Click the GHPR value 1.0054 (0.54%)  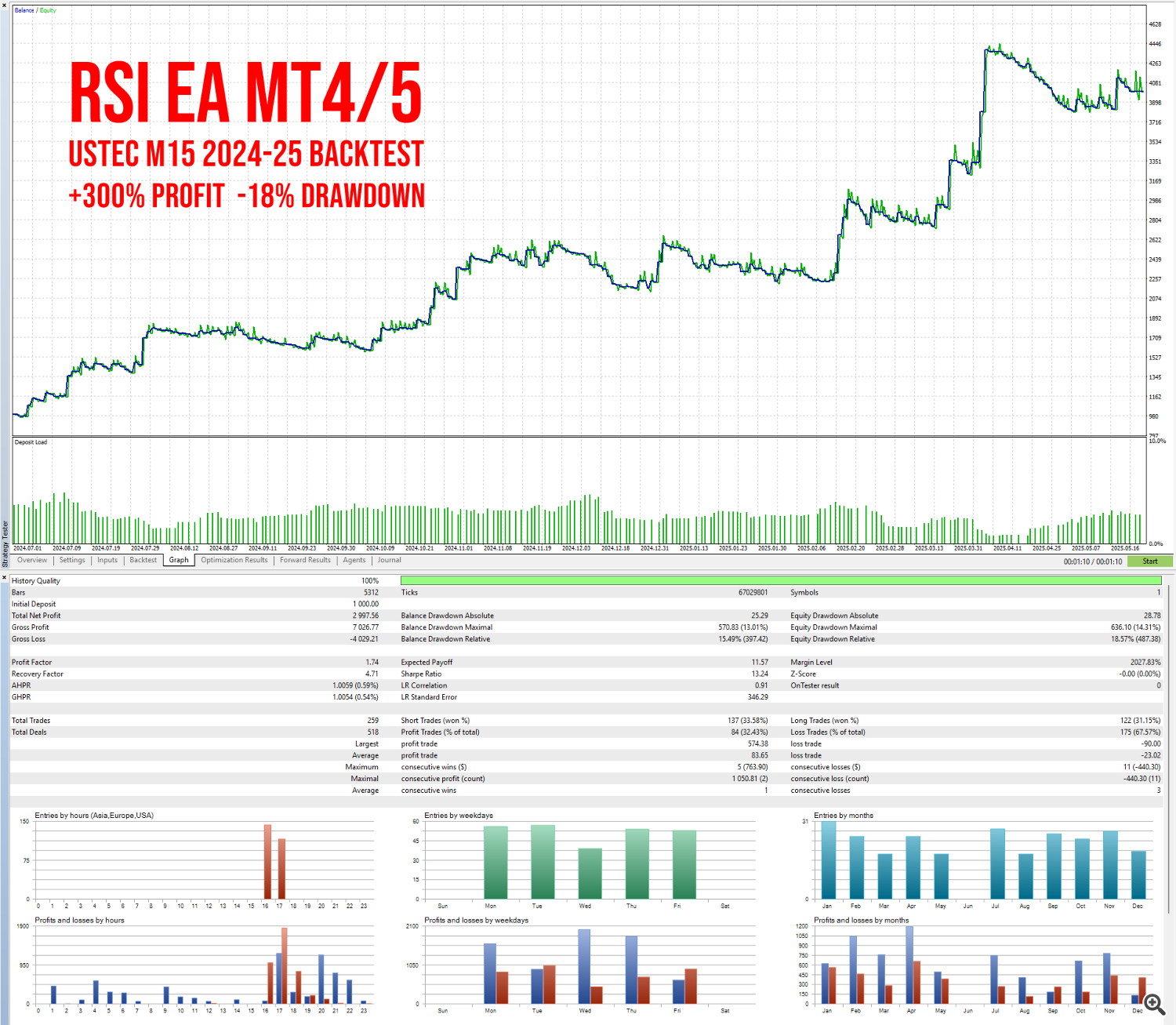[x=356, y=697]
